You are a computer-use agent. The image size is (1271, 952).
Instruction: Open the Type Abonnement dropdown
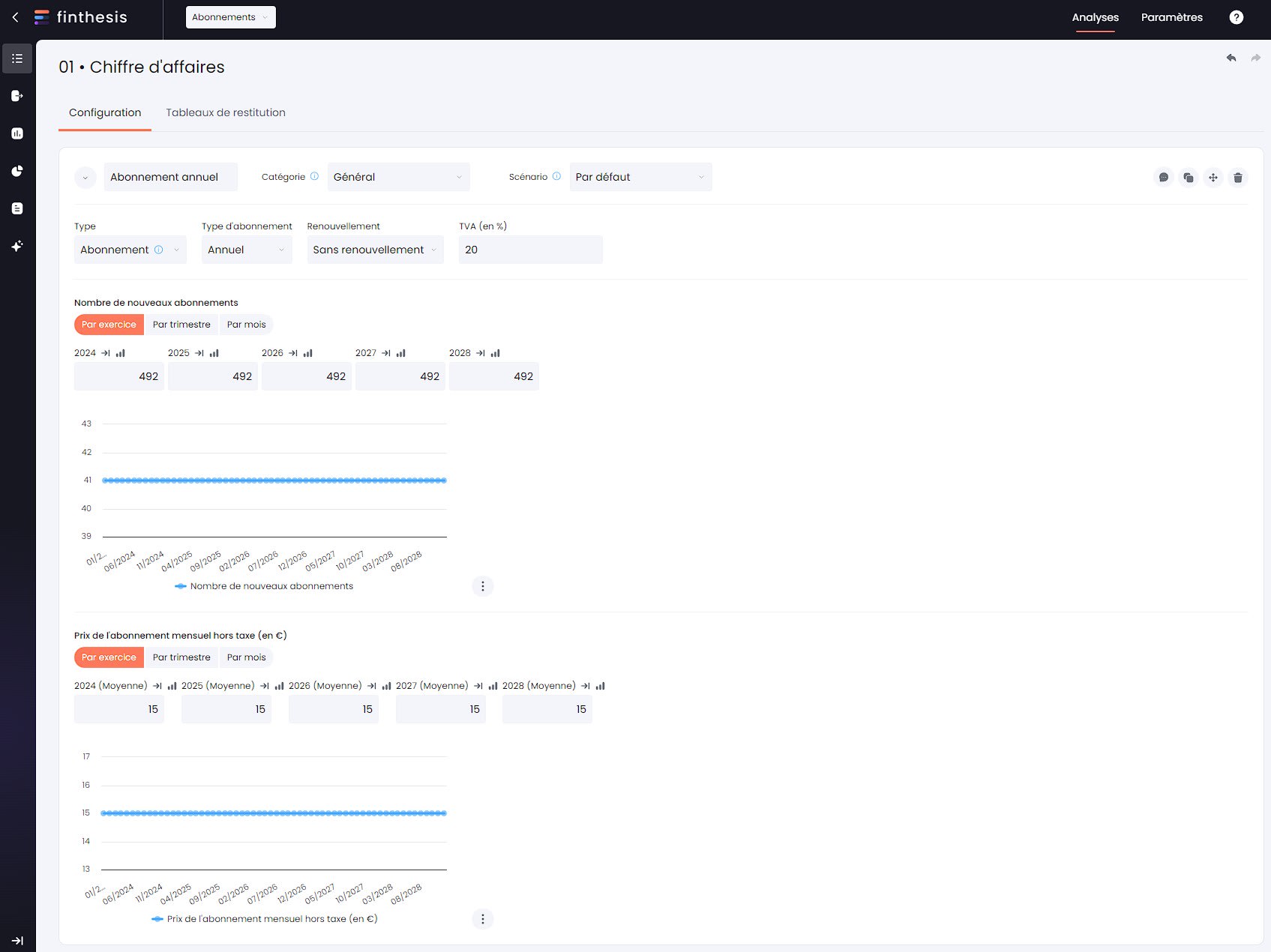tap(130, 250)
